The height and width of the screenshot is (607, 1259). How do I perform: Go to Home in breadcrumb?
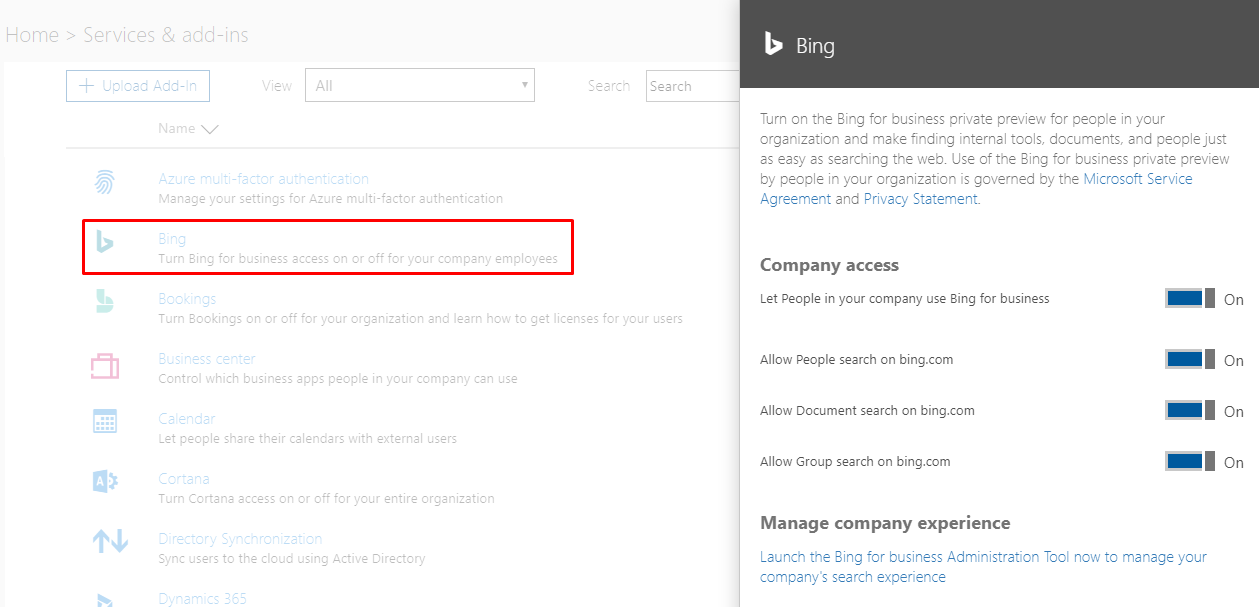(32, 35)
